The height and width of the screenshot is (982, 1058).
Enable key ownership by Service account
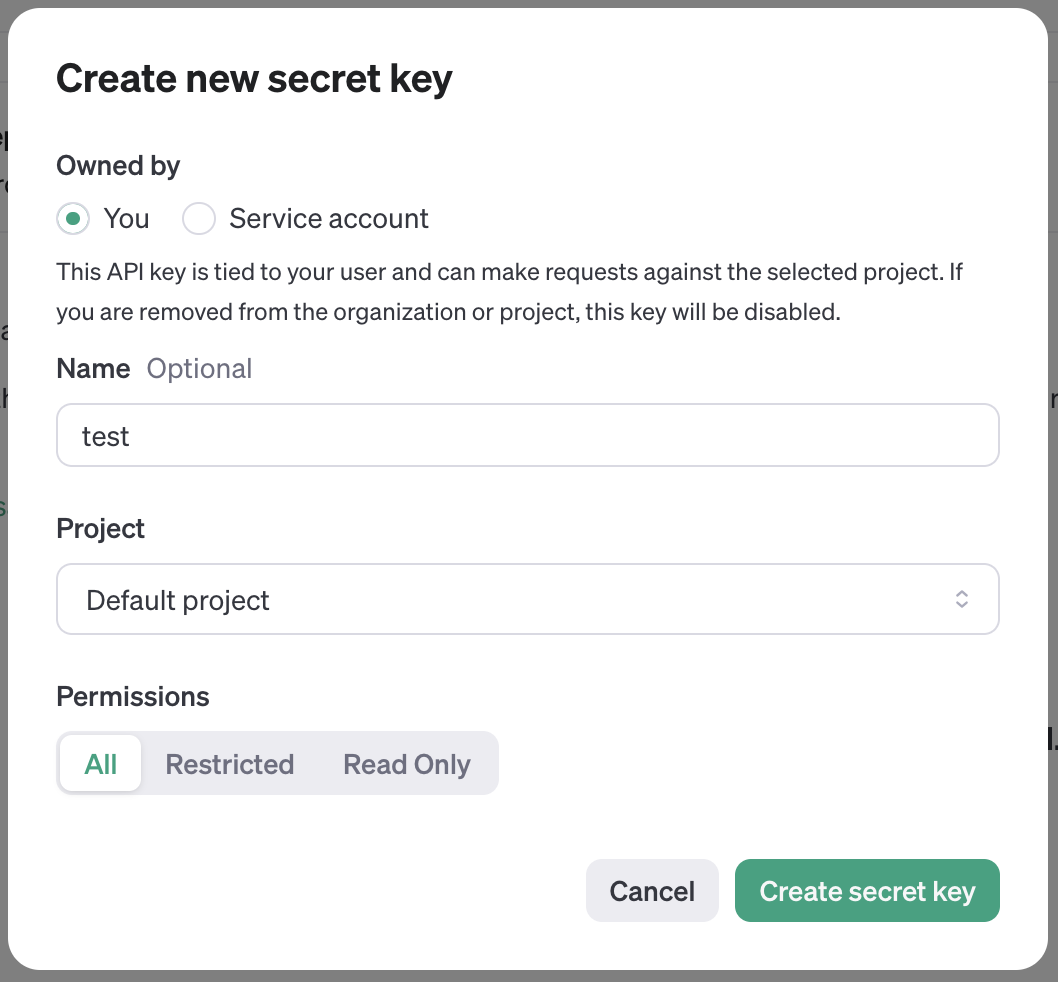(x=198, y=218)
